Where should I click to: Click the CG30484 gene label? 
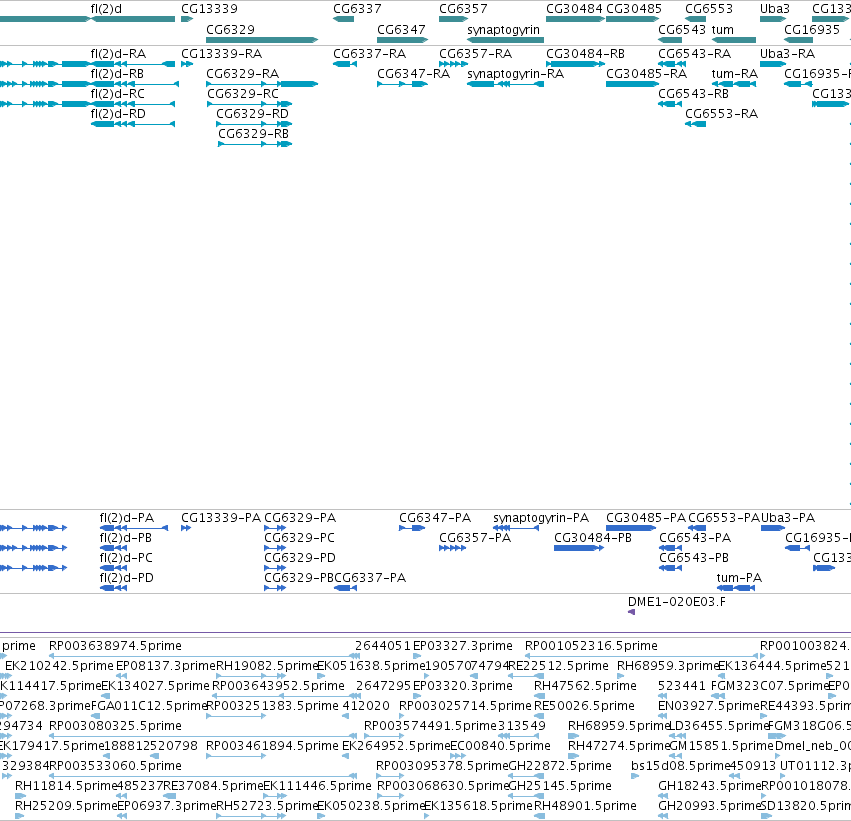(x=574, y=9)
